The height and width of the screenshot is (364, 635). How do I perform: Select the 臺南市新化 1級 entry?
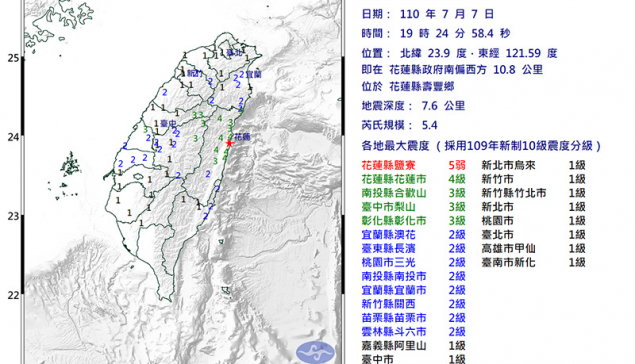[x=533, y=262]
